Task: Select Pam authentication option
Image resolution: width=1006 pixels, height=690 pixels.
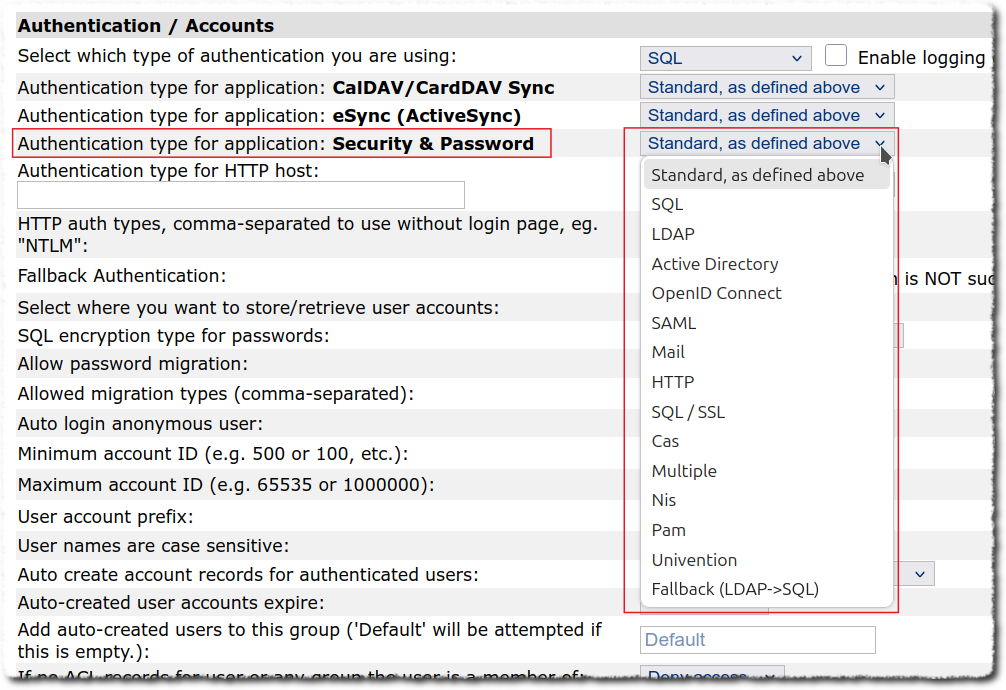Action: tap(668, 530)
